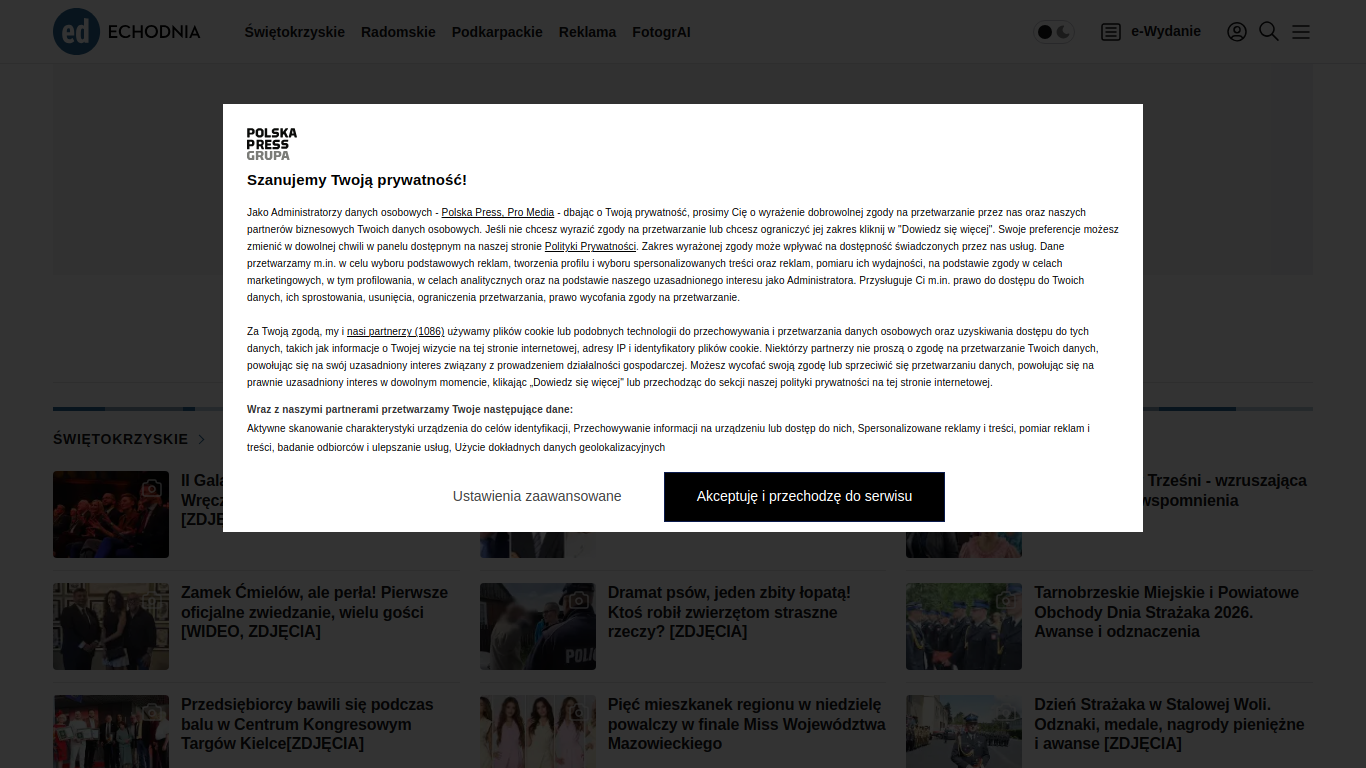Click 'Wraz z naszymi partnerami' bold text
The width and height of the screenshot is (1366, 768).
(410, 409)
